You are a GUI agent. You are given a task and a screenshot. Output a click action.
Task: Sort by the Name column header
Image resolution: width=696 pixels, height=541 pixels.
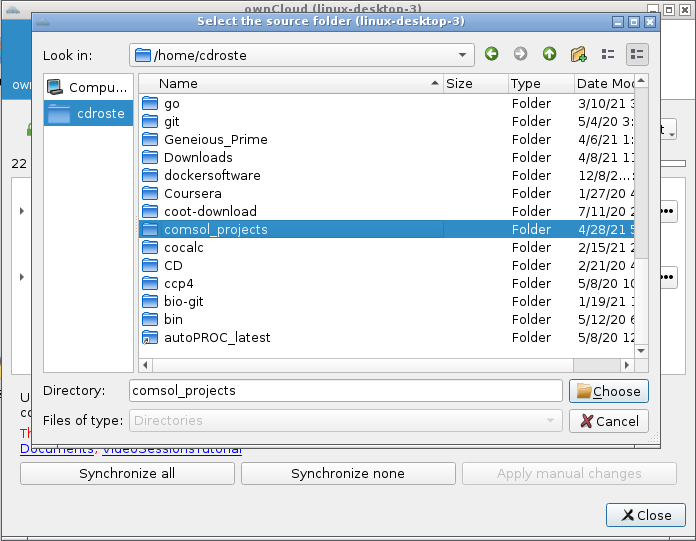point(291,83)
